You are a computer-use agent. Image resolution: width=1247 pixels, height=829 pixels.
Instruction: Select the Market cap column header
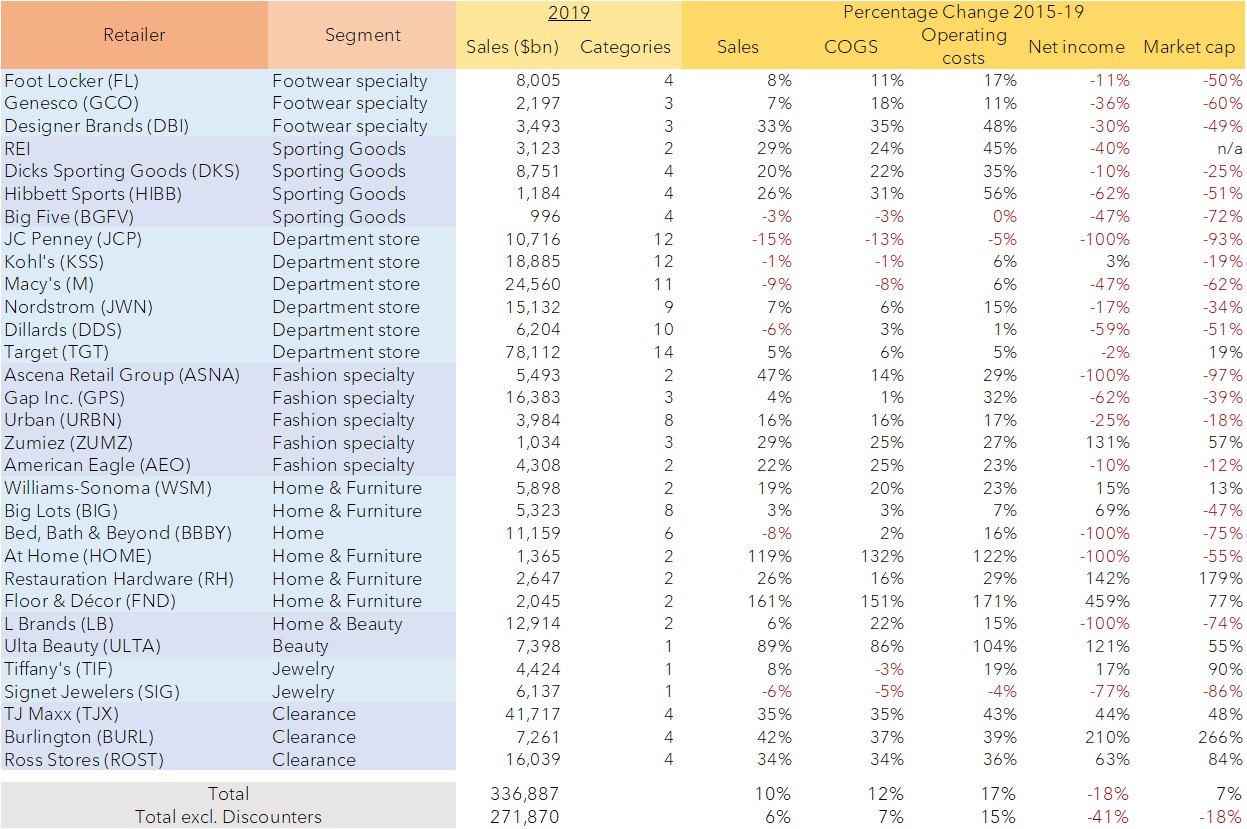1189,47
